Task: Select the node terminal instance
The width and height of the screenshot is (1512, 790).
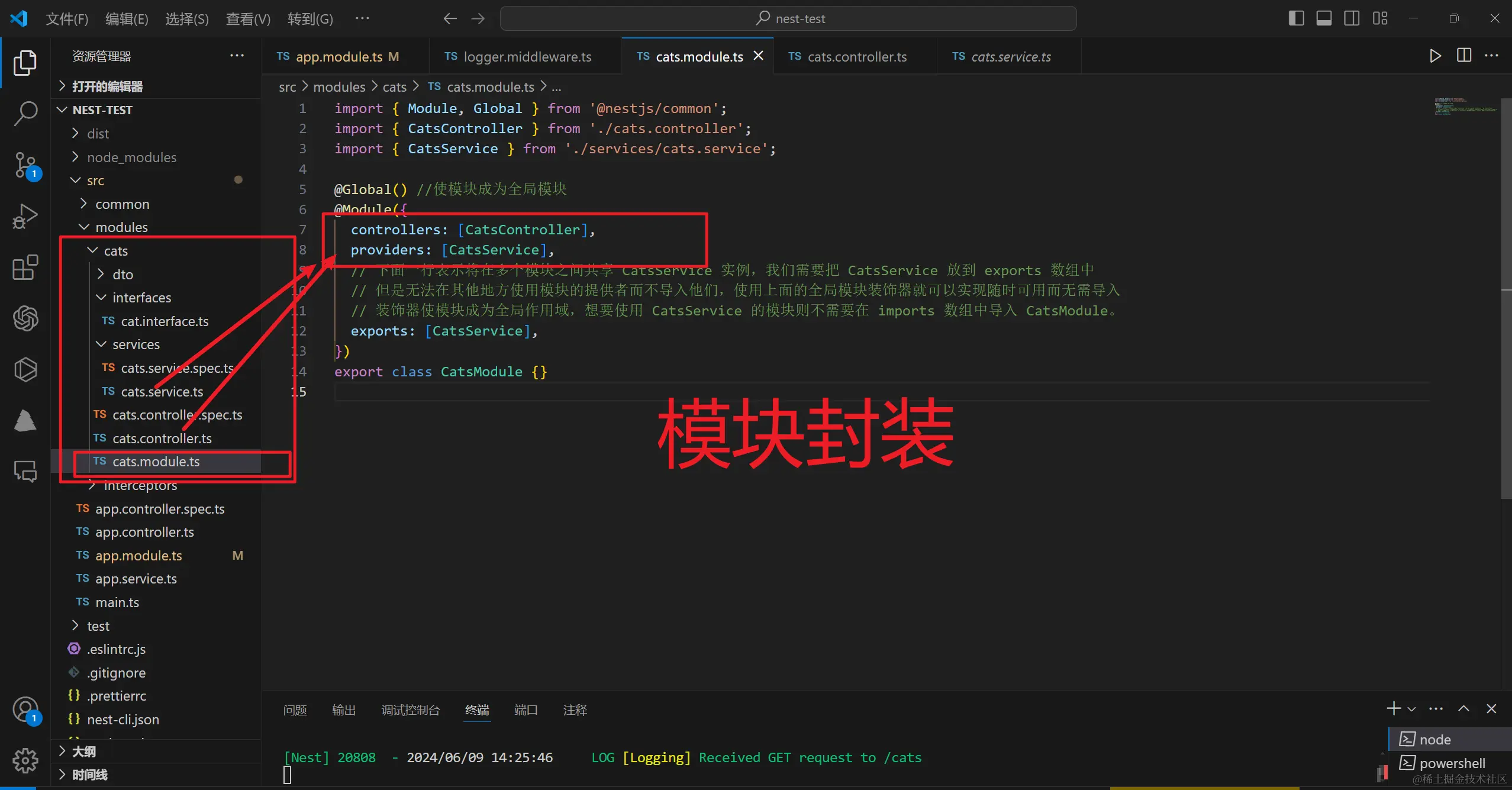Action: (x=1450, y=739)
